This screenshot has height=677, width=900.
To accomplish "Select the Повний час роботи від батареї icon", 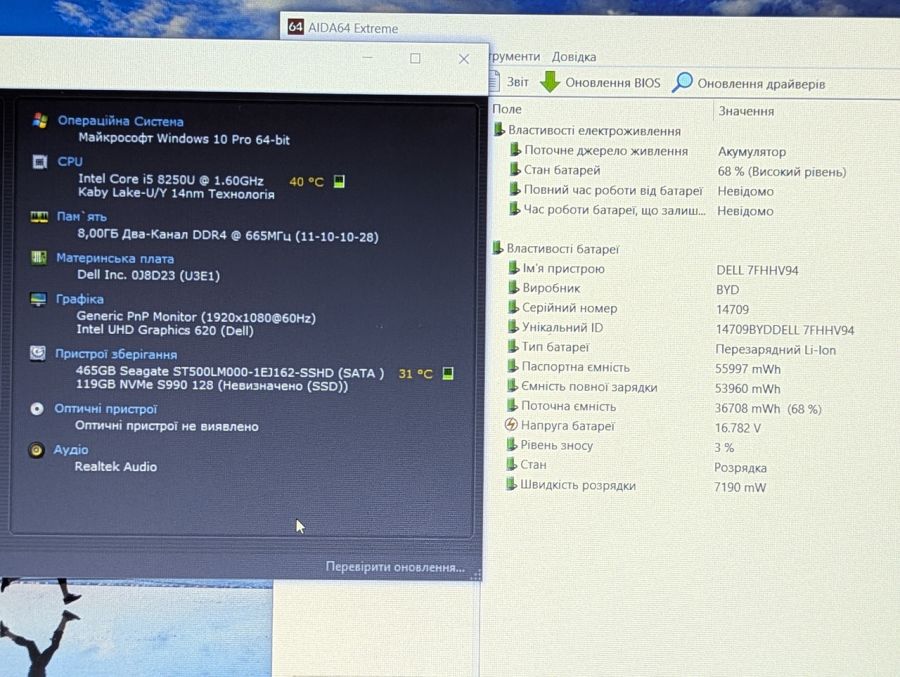I will click(x=514, y=189).
